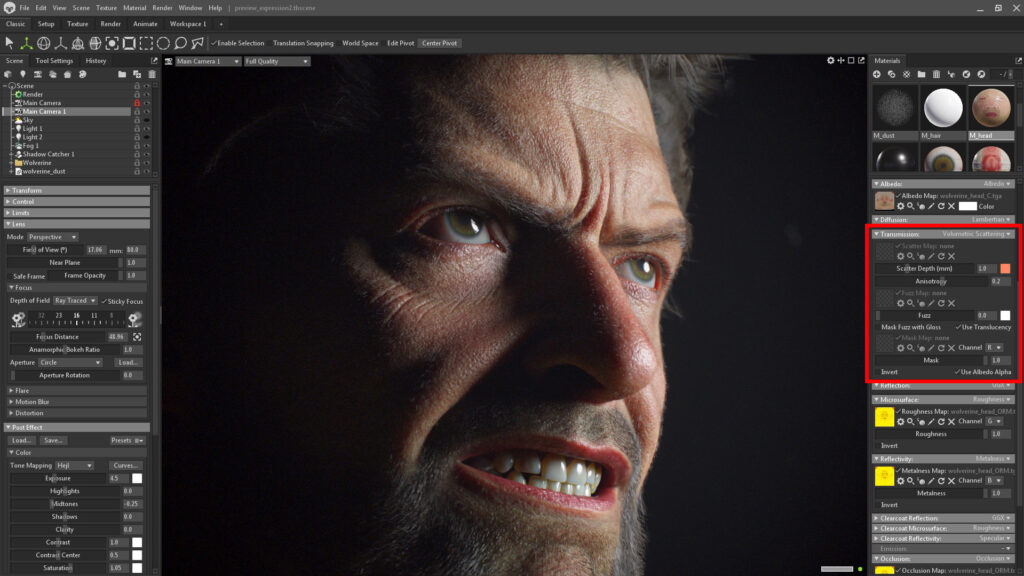Select the Rotate tool in the toolbar

[x=44, y=44]
